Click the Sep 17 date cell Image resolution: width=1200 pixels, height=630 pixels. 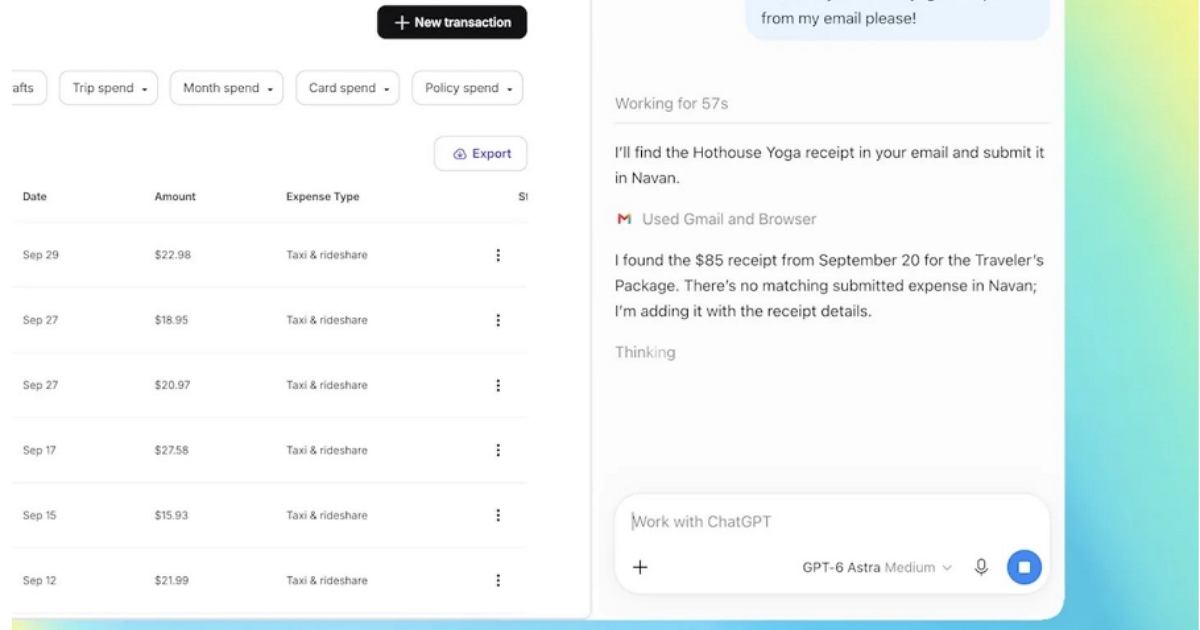(40, 450)
